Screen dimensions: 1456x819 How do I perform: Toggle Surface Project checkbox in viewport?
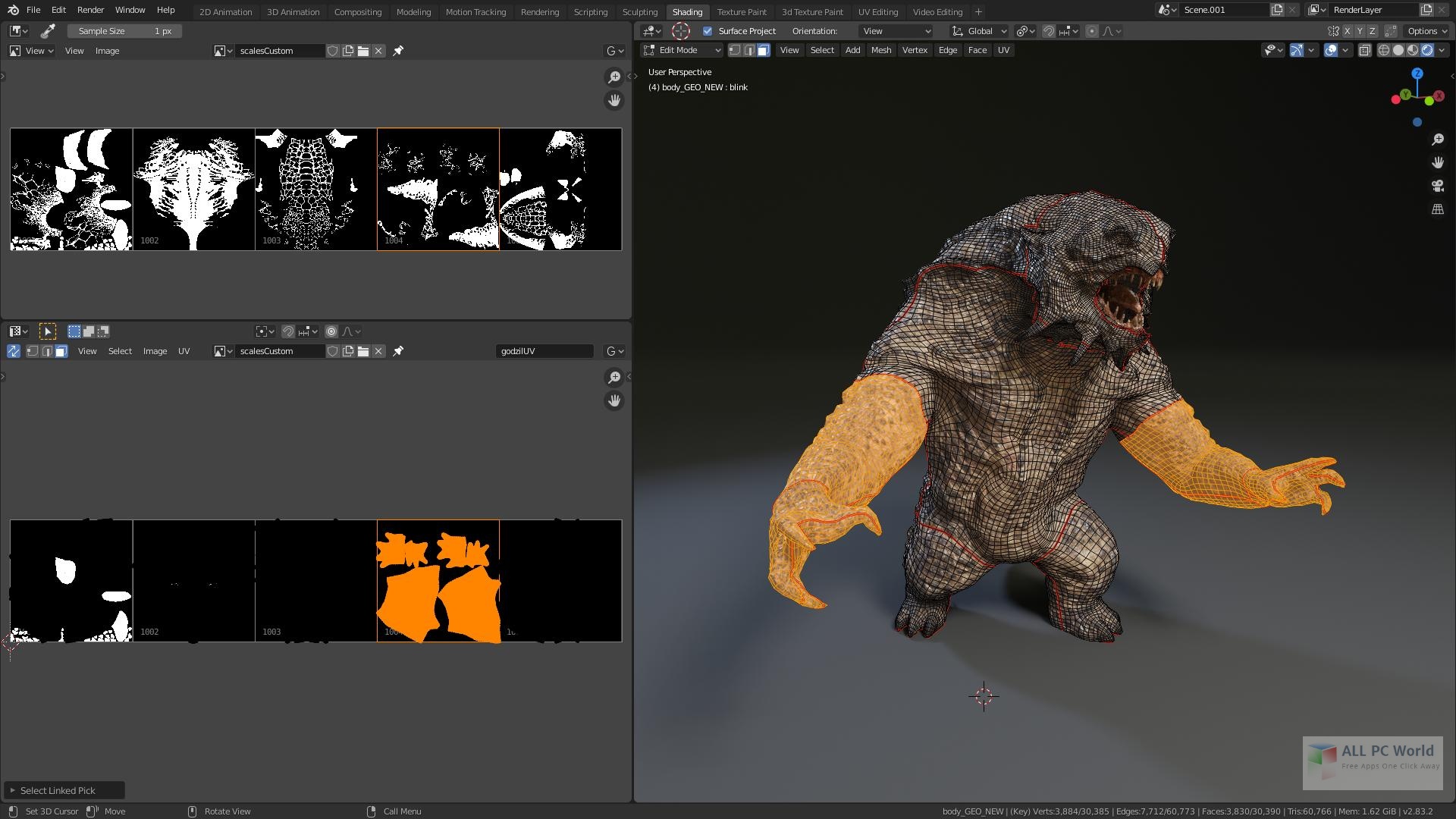pos(707,30)
